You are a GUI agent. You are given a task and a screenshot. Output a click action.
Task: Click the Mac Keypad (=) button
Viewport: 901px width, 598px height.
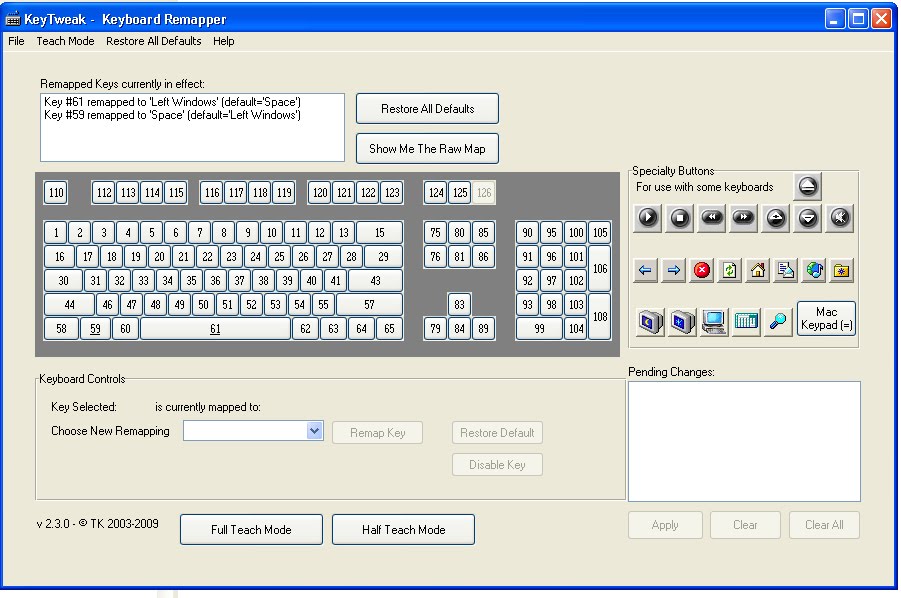(826, 318)
